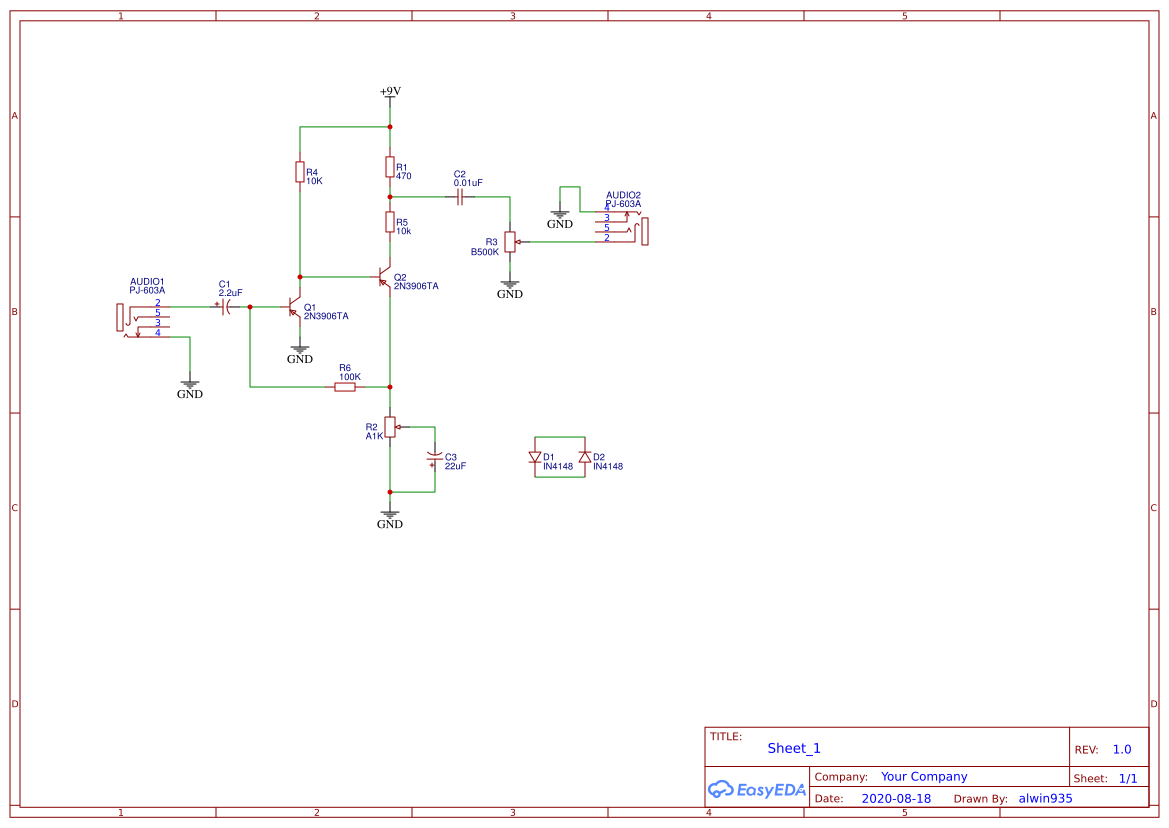Viewport: 1169px width, 828px height.
Task: Select the 'Your Company' company field
Action: (x=924, y=777)
